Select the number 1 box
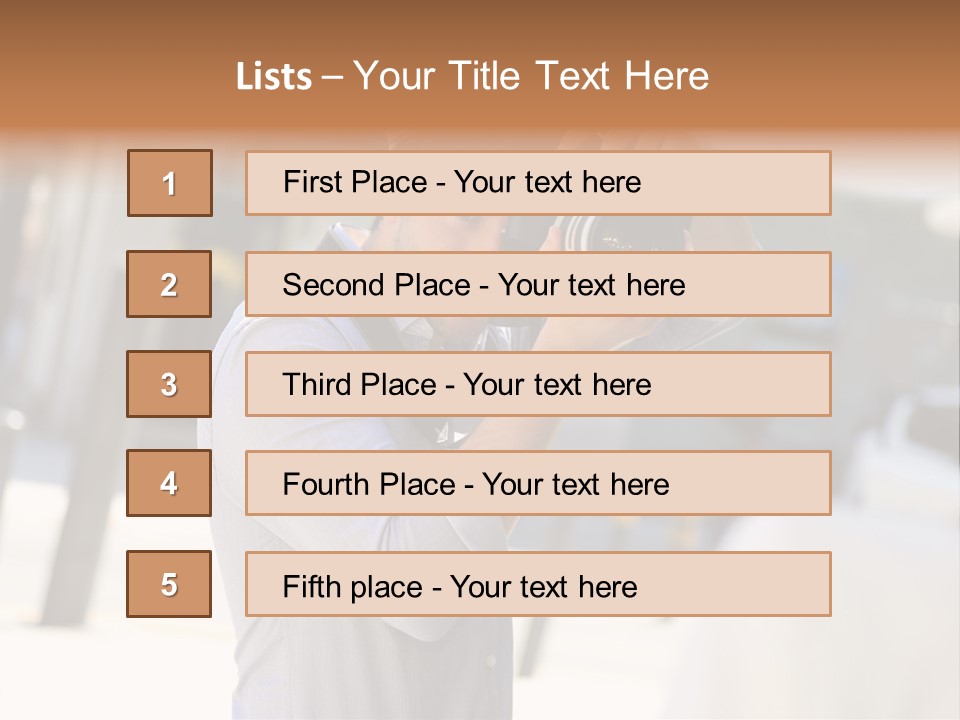This screenshot has height=720, width=960. pos(170,183)
